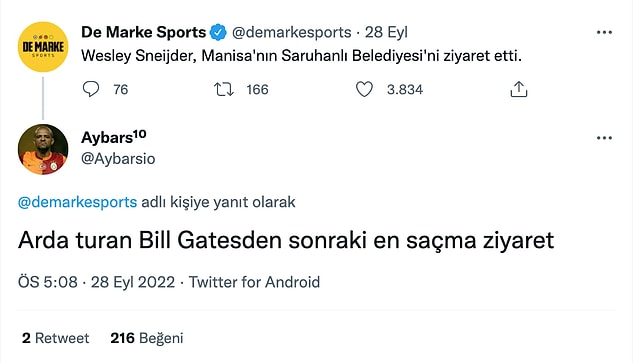The image size is (635, 363).
Task: Click the Twitter for Android source link
Action: pyautogui.click(x=254, y=282)
